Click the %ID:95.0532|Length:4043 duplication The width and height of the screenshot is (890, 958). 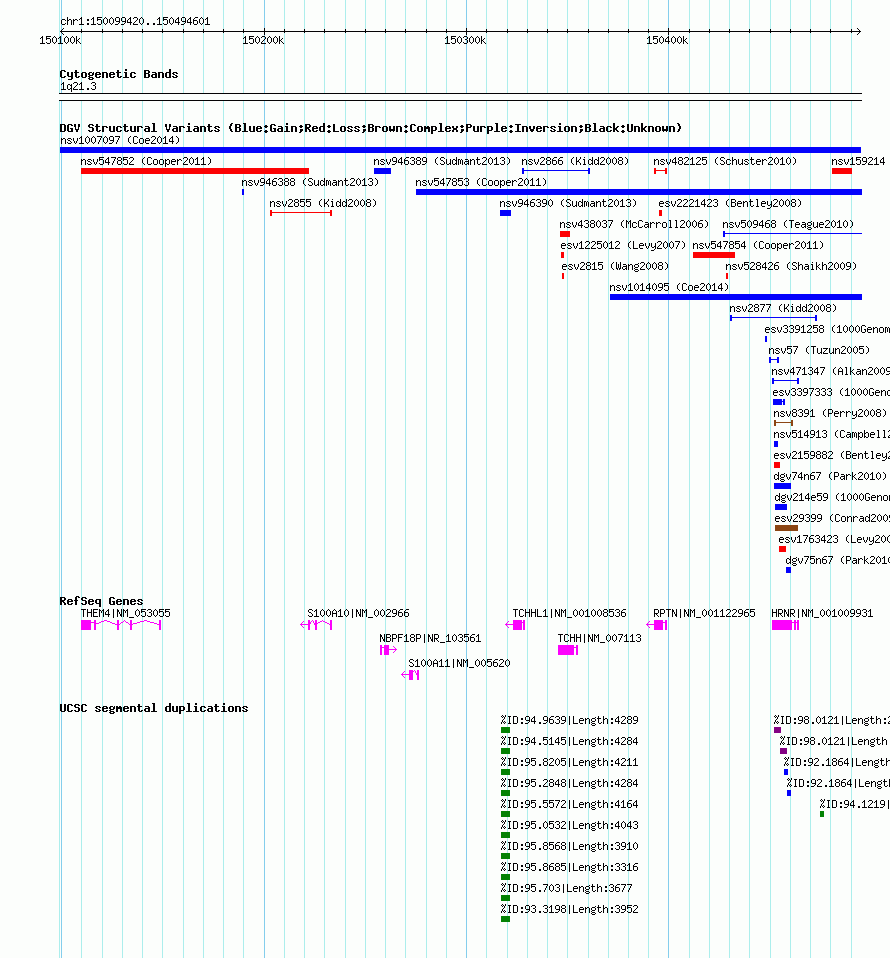(x=569, y=825)
